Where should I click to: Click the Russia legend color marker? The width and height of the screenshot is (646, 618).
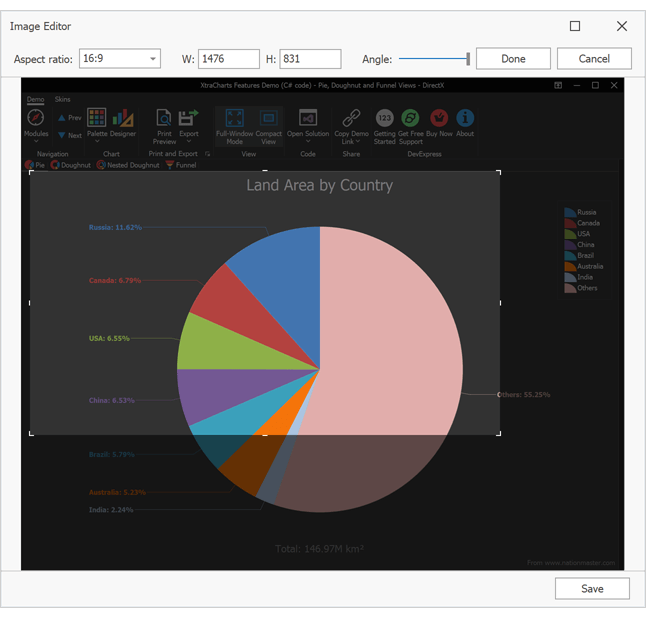pos(570,212)
